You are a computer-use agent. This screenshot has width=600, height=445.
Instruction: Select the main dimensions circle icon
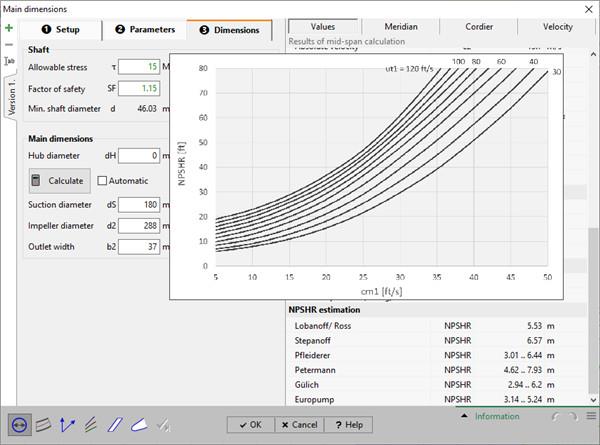pyautogui.click(x=19, y=424)
